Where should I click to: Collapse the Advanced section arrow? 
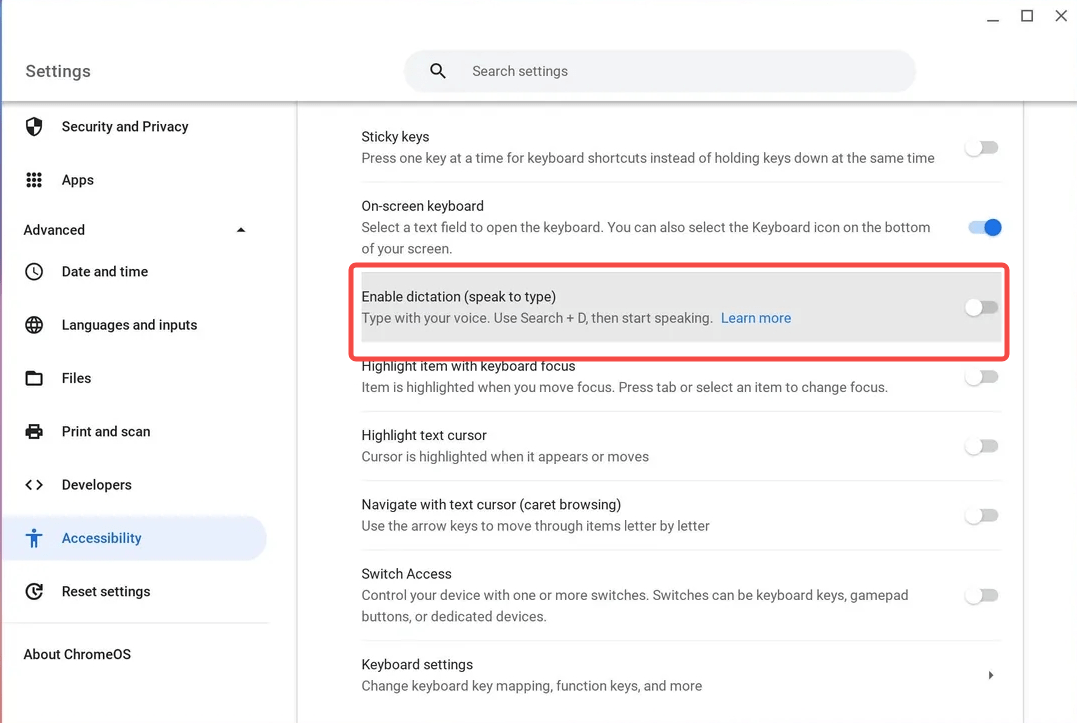pos(240,230)
